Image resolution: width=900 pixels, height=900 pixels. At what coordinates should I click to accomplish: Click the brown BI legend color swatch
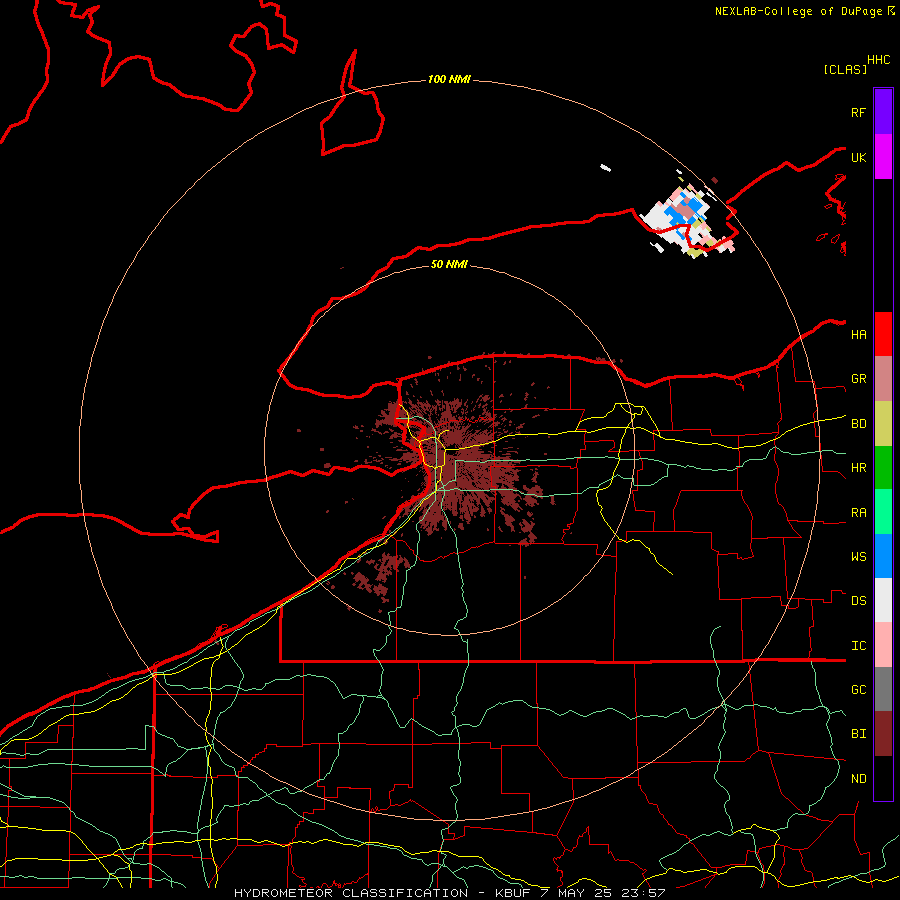[883, 734]
